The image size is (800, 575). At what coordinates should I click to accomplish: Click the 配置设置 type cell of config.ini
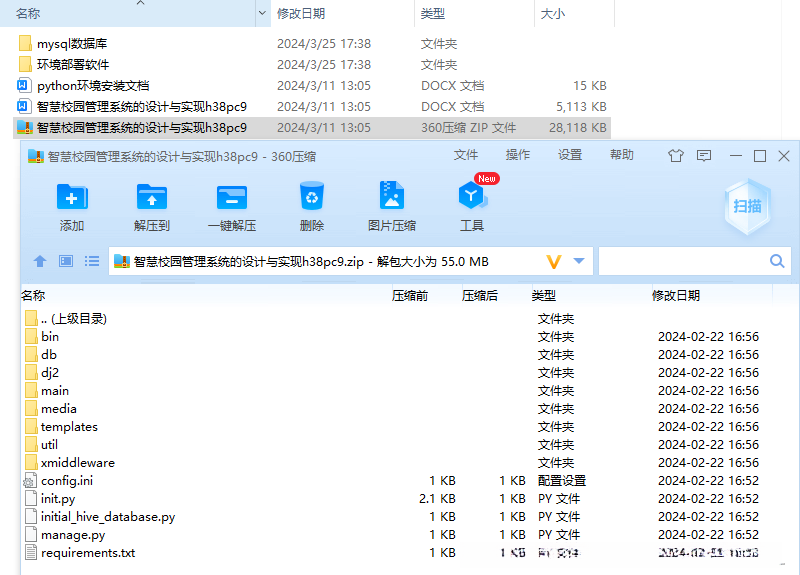tap(562, 481)
